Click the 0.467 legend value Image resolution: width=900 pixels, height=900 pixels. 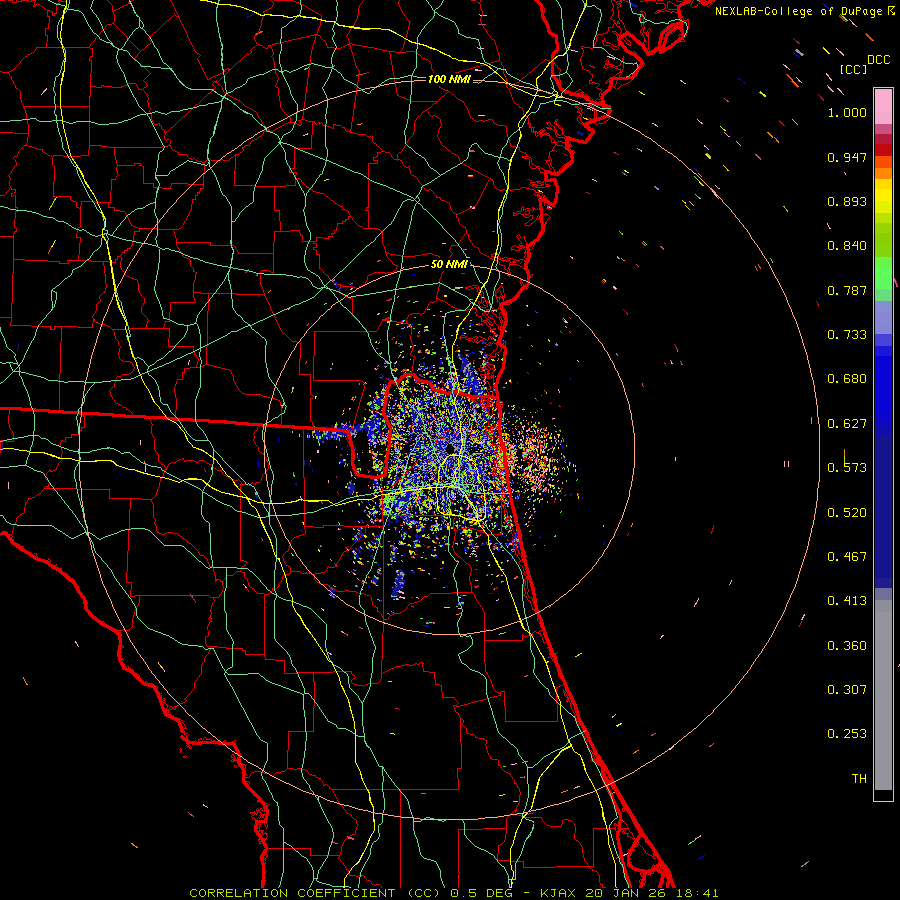[x=847, y=557]
